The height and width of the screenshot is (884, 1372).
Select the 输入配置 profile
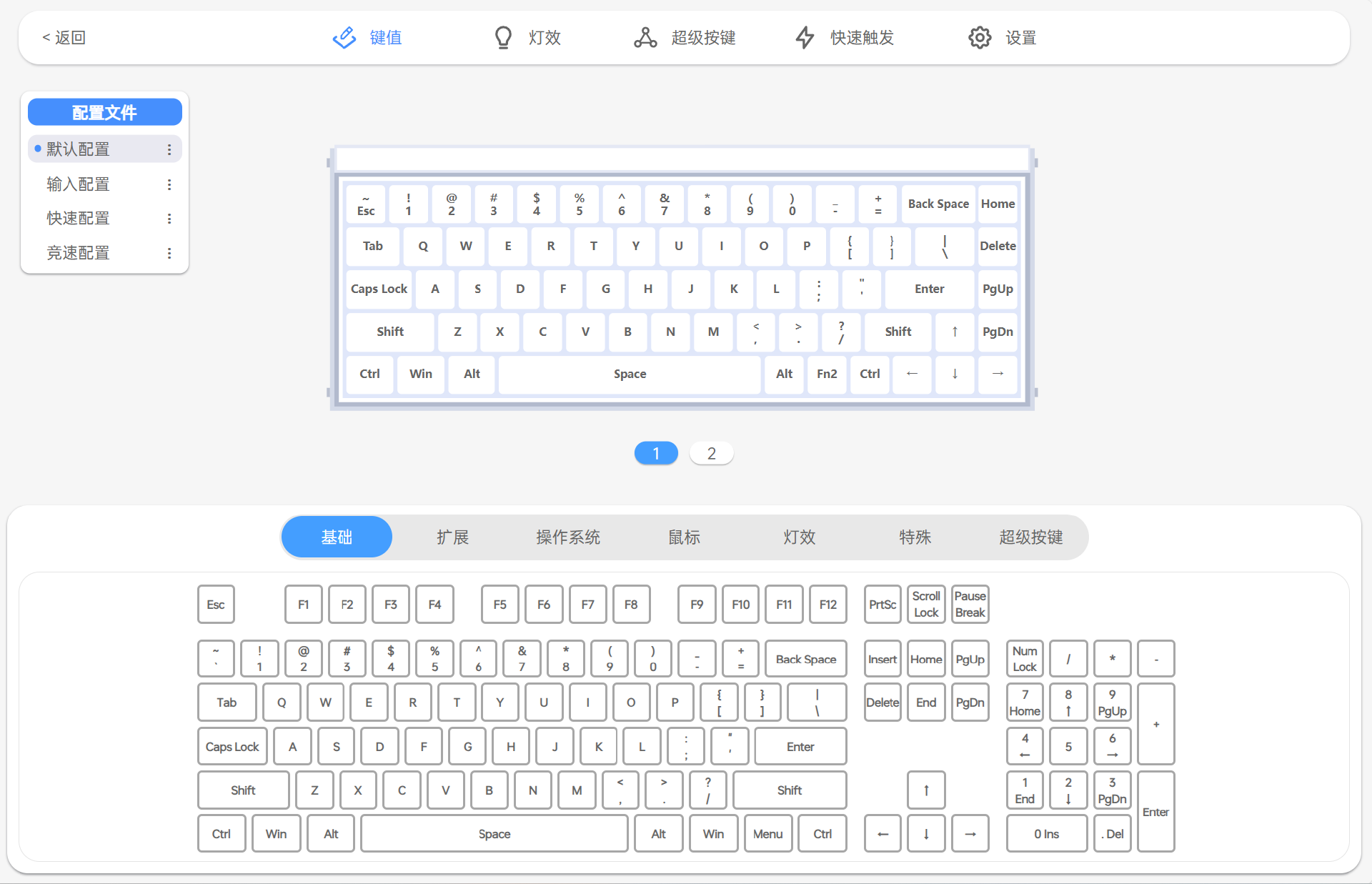[104, 184]
